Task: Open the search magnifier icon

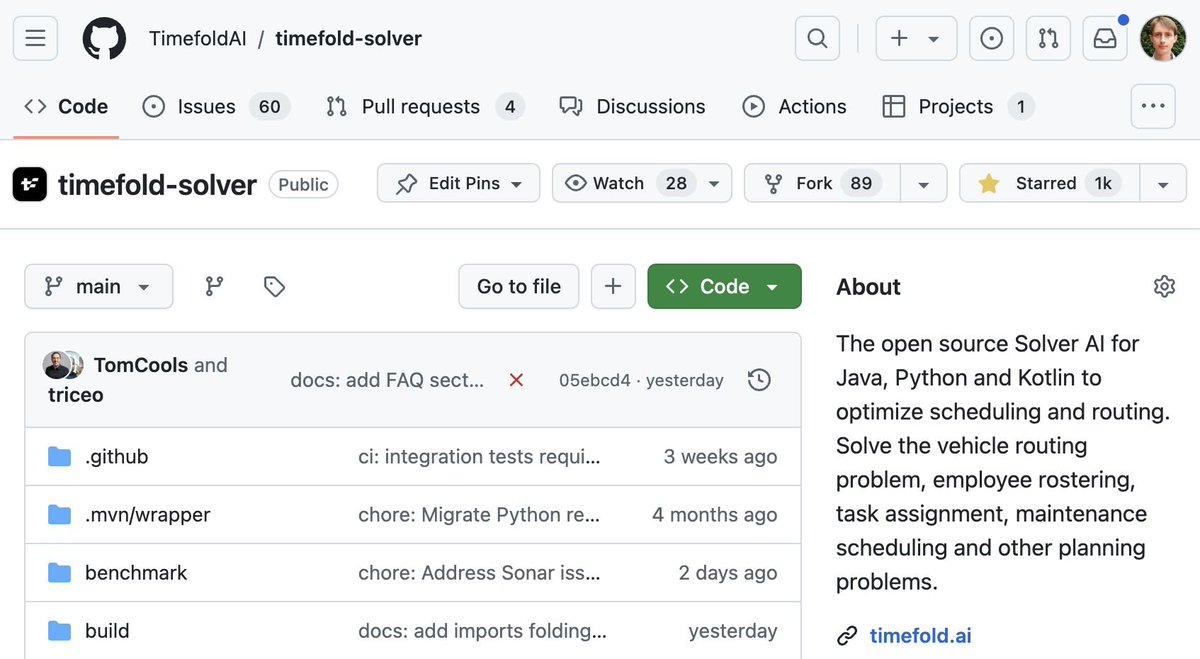Action: [817, 39]
